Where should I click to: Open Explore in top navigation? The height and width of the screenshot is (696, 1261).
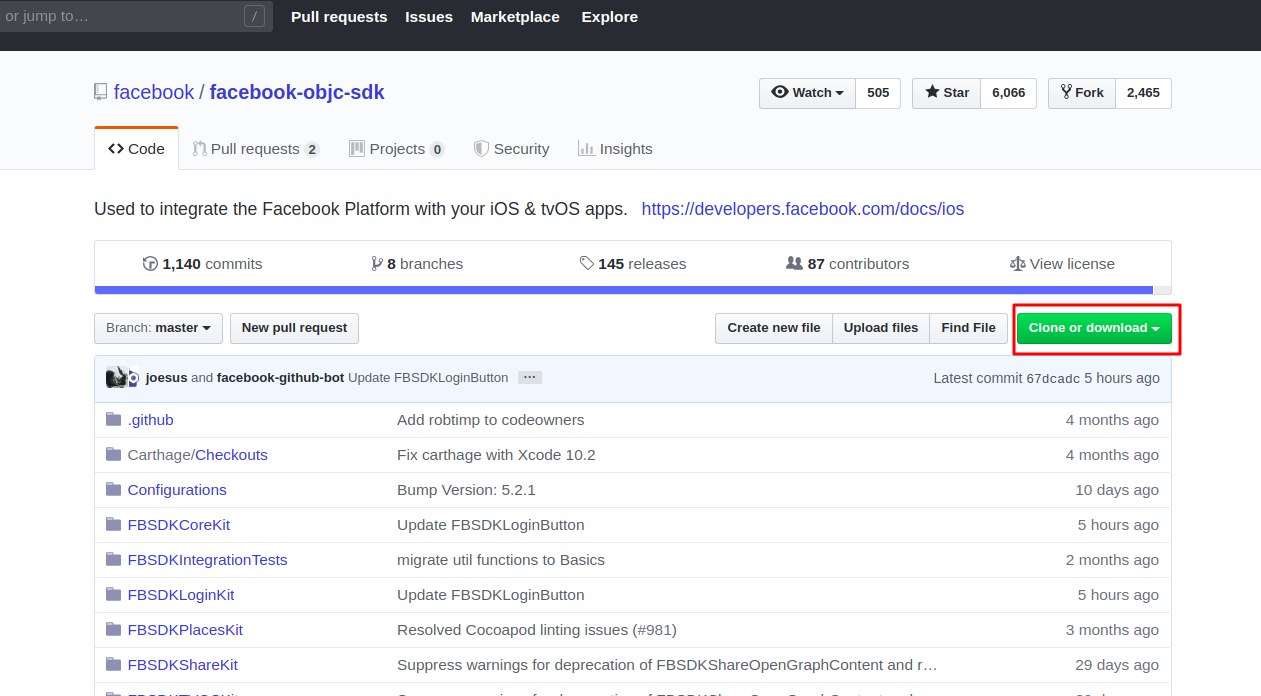[x=610, y=17]
